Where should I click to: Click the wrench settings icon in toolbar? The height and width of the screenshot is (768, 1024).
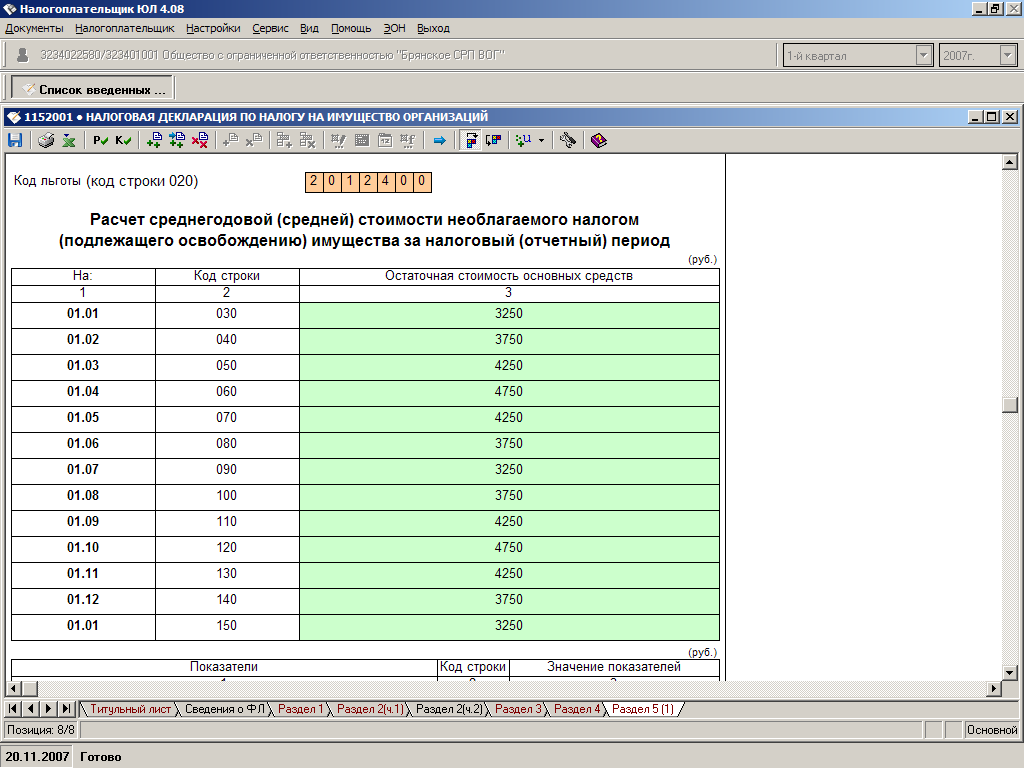click(568, 141)
